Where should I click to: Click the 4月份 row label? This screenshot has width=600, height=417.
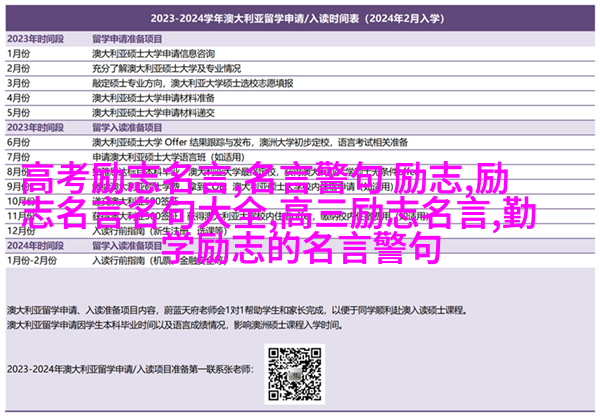point(18,98)
